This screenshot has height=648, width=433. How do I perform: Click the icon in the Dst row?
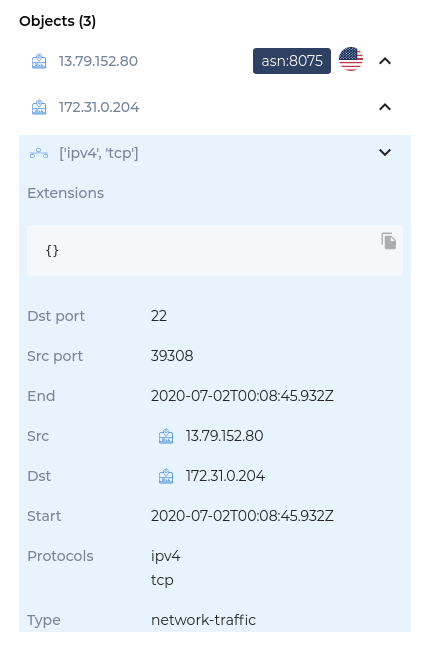(x=166, y=476)
